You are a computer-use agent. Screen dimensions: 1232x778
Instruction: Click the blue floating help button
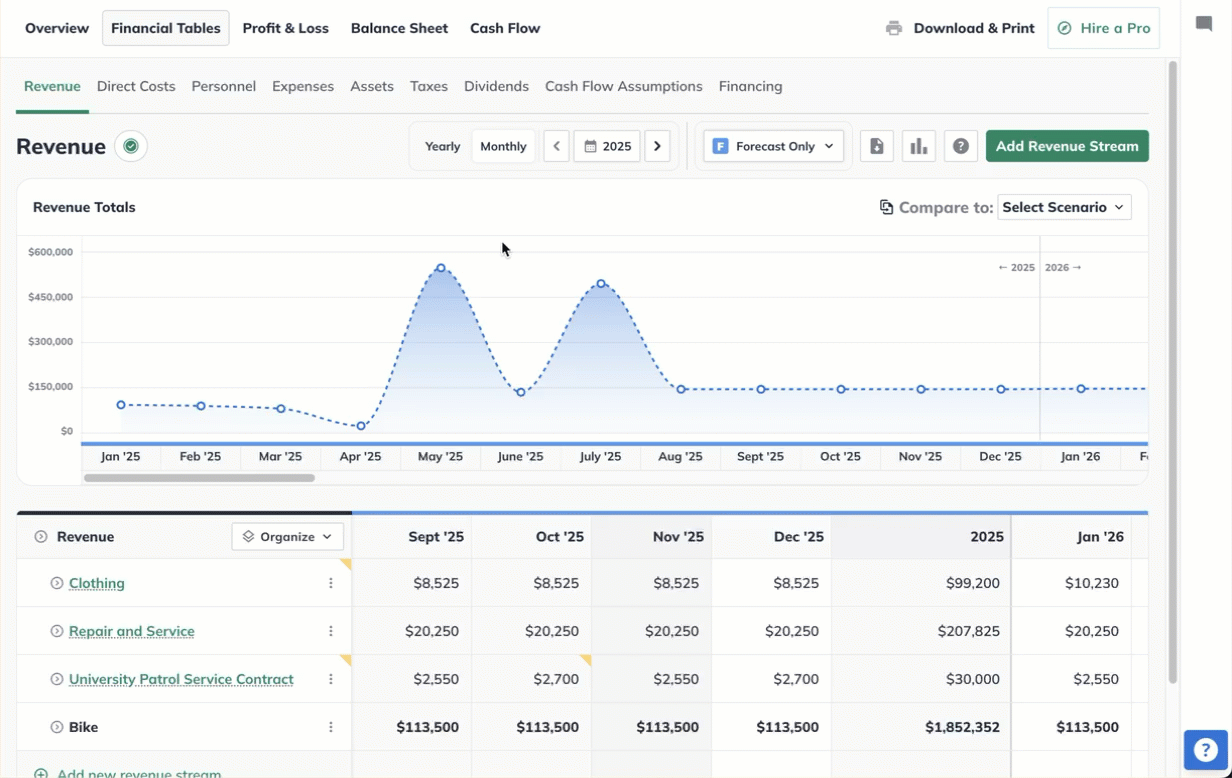pyautogui.click(x=1205, y=750)
